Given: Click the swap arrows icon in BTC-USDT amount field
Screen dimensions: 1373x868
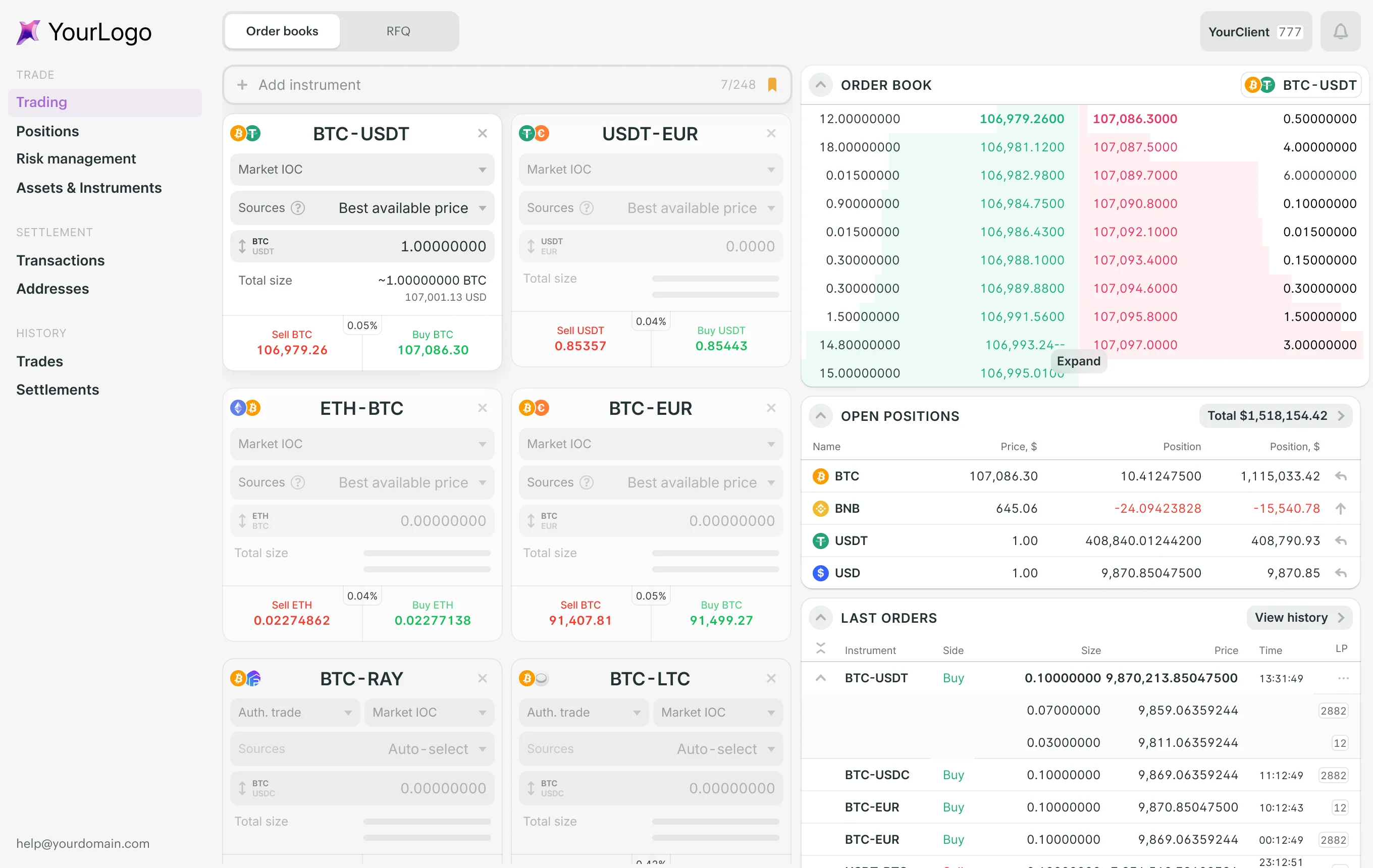Looking at the screenshot, I should point(242,246).
